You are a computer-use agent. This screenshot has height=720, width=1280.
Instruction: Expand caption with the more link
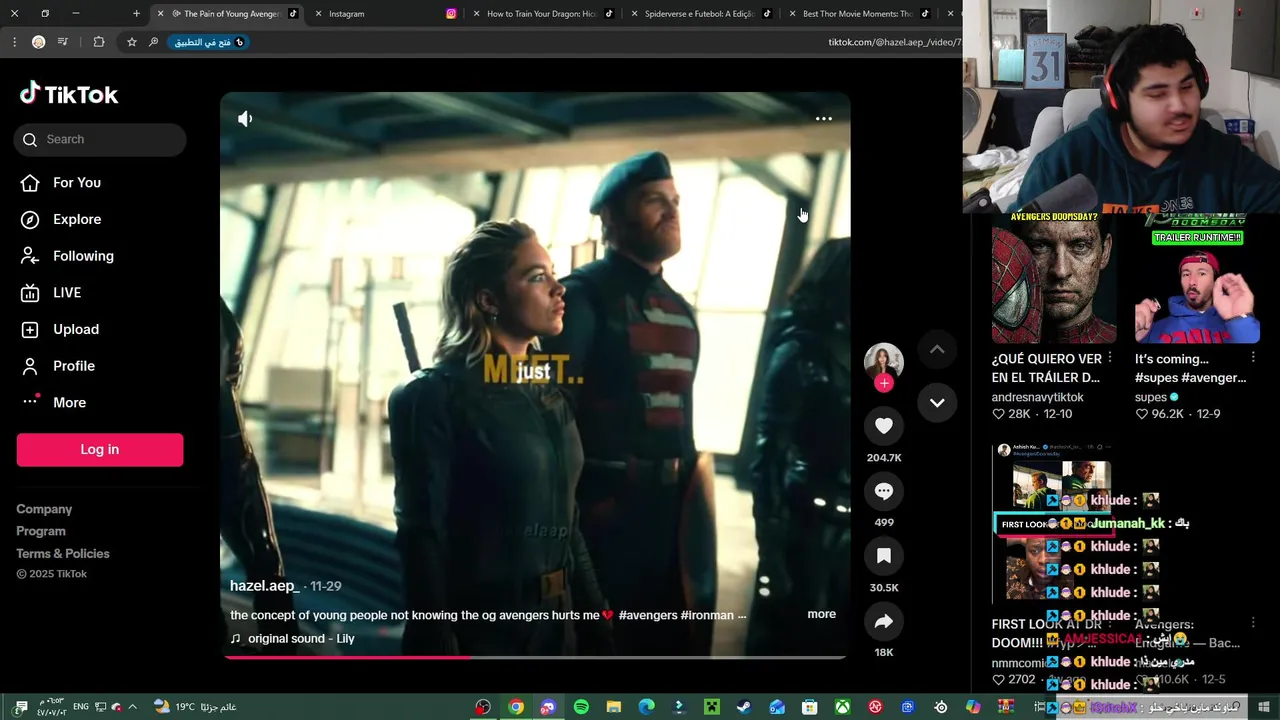(821, 614)
